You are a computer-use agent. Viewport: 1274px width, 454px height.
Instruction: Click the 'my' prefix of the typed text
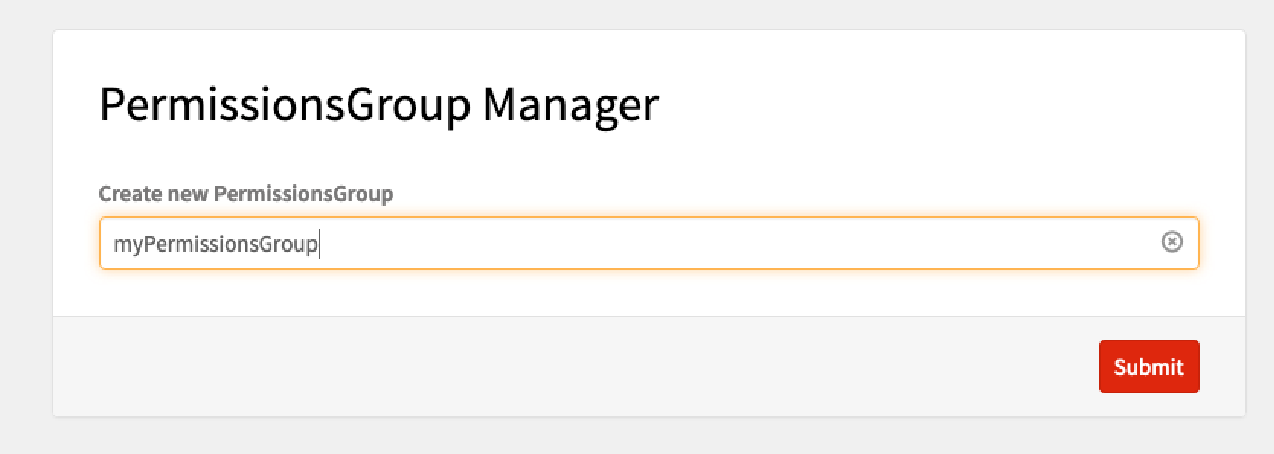tap(126, 243)
